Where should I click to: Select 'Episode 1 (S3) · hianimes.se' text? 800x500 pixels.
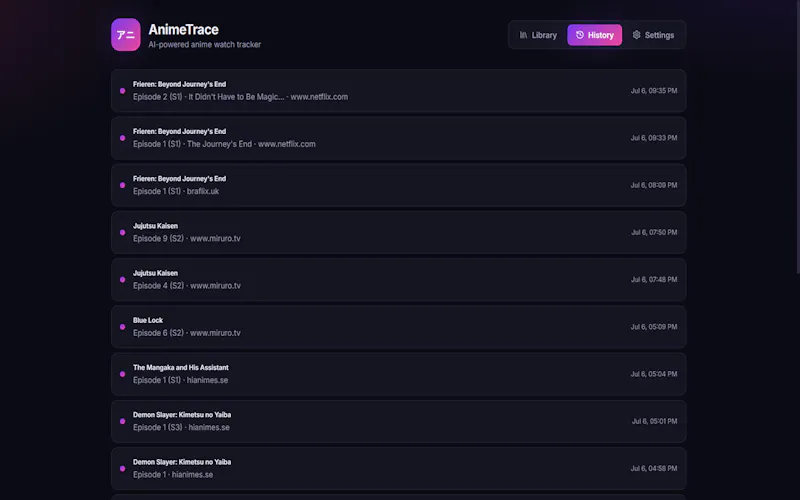181,428
